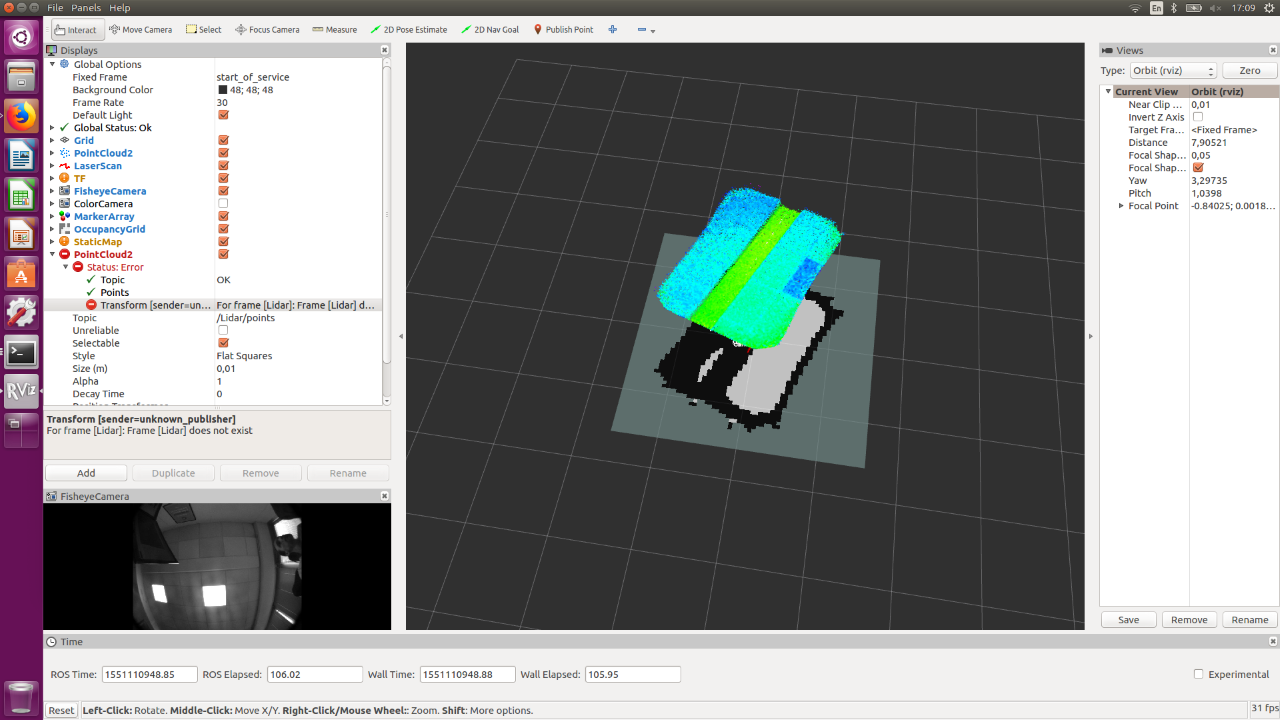
Task: Click the ROS Time input field
Action: click(149, 675)
